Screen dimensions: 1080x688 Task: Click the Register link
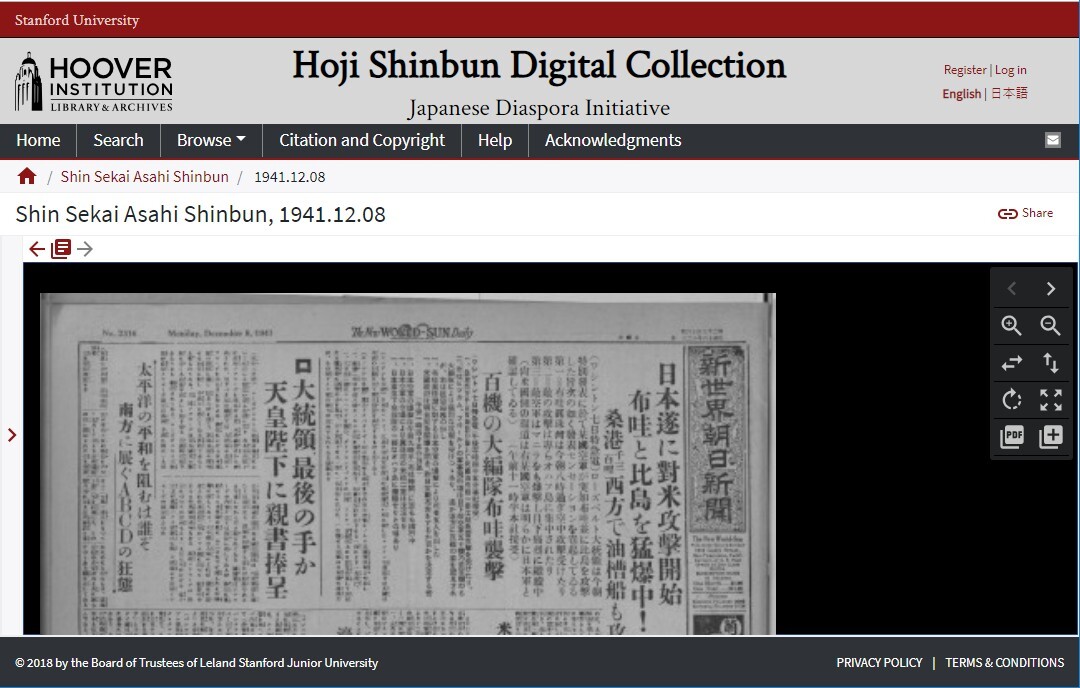pos(964,69)
